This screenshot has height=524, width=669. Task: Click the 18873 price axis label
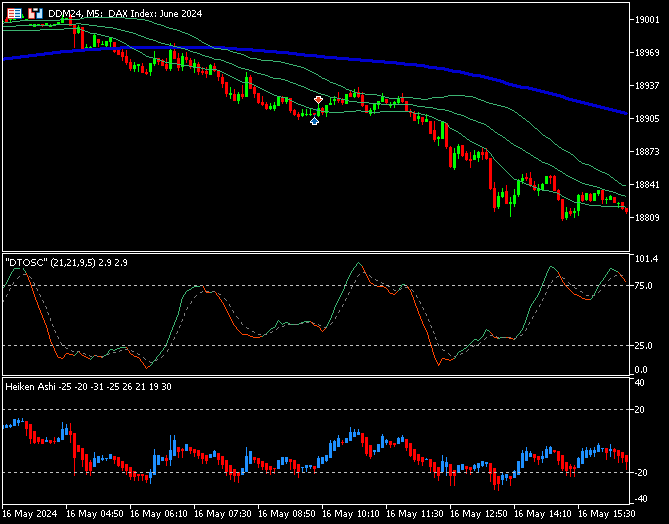pyautogui.click(x=647, y=152)
